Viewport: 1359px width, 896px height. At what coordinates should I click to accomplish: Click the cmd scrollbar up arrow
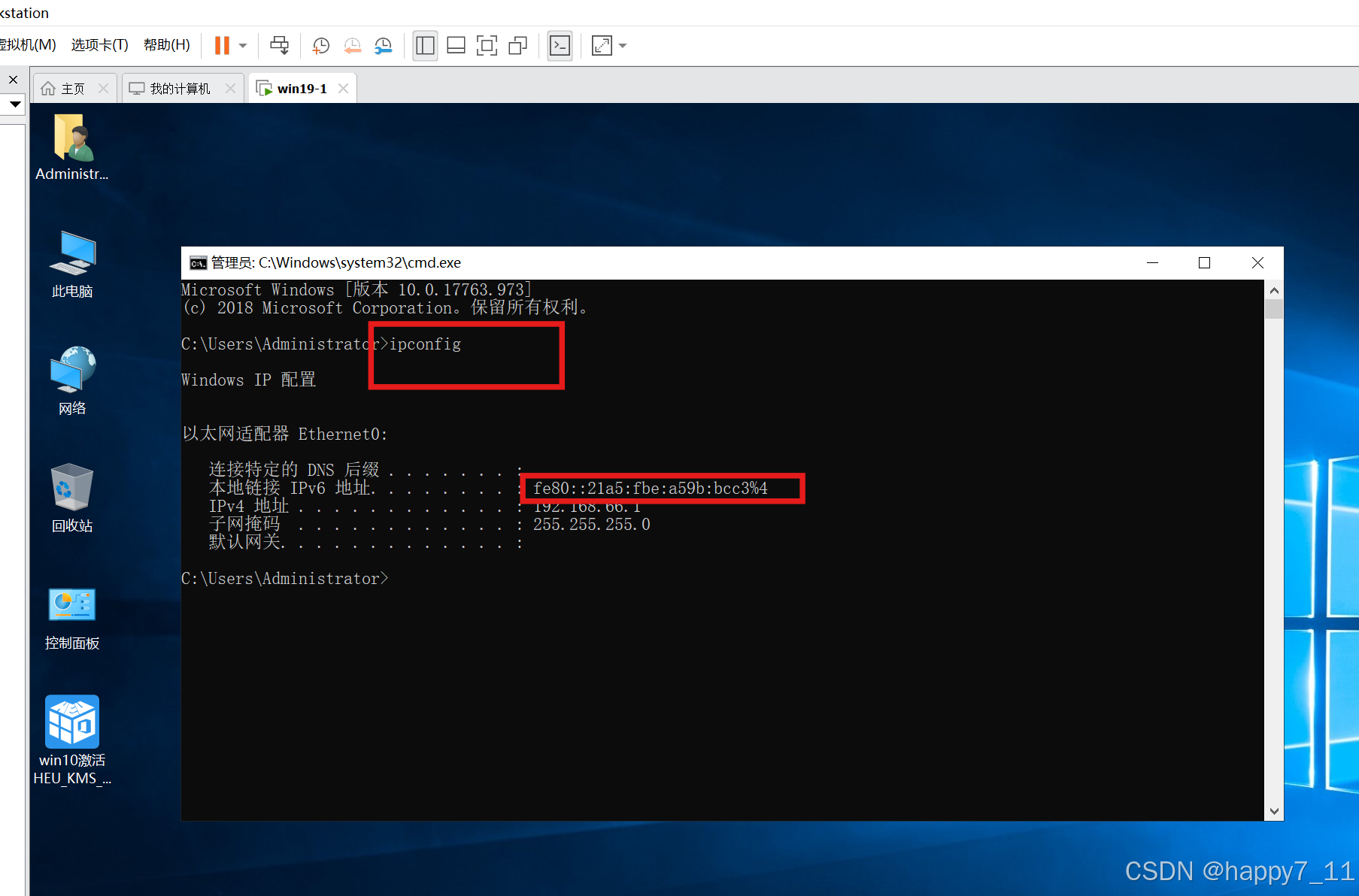(1274, 290)
